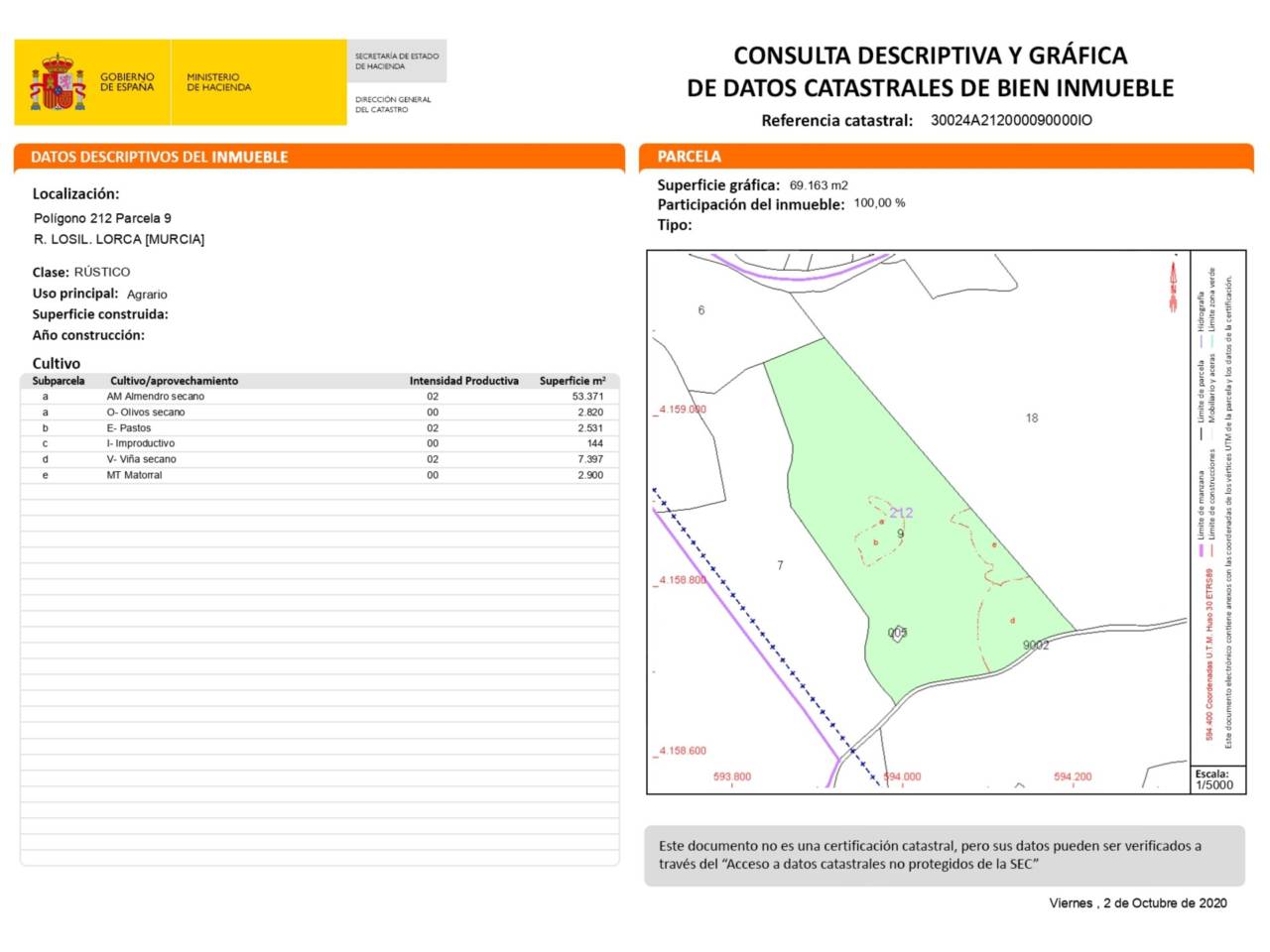Click the 'Cultivo/aprovechamiento' column header
This screenshot has height=952, width=1270.
[174, 381]
